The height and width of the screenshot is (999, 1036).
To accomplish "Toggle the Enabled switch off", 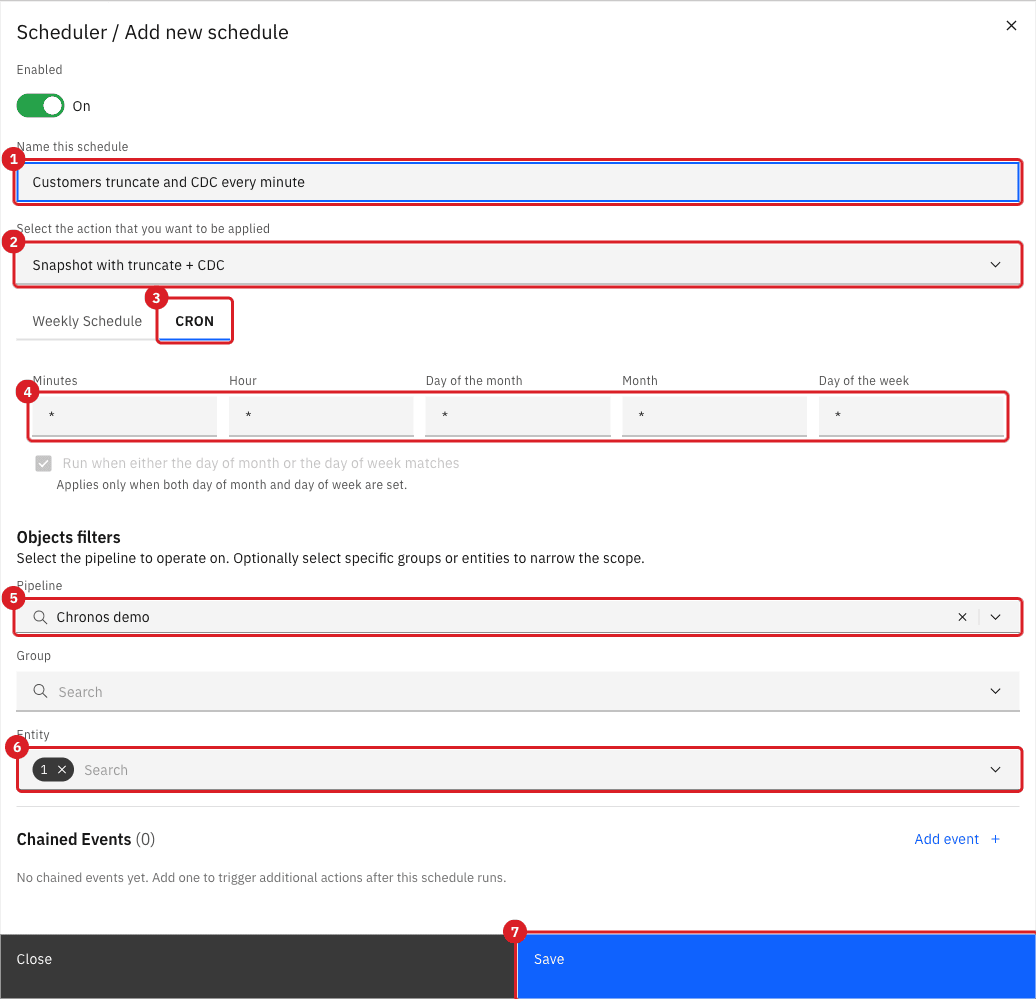I will coord(40,106).
